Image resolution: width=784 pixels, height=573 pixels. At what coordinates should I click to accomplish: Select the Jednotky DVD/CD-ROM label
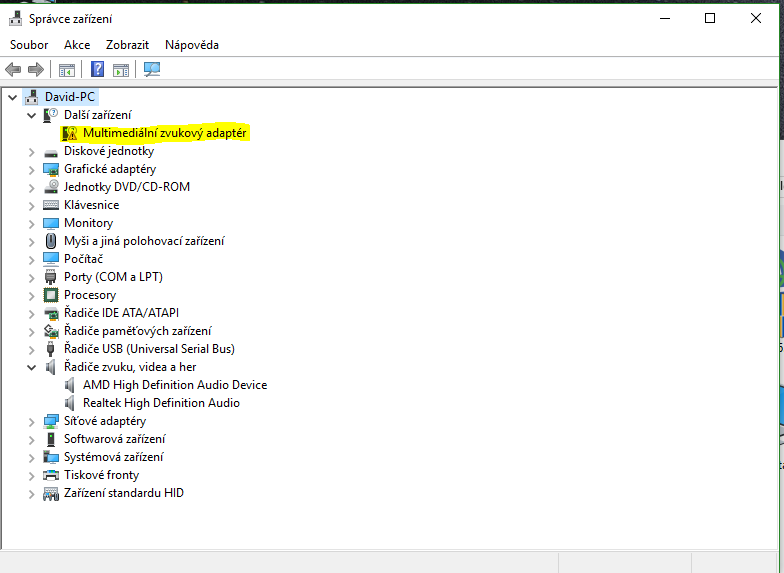pos(127,187)
